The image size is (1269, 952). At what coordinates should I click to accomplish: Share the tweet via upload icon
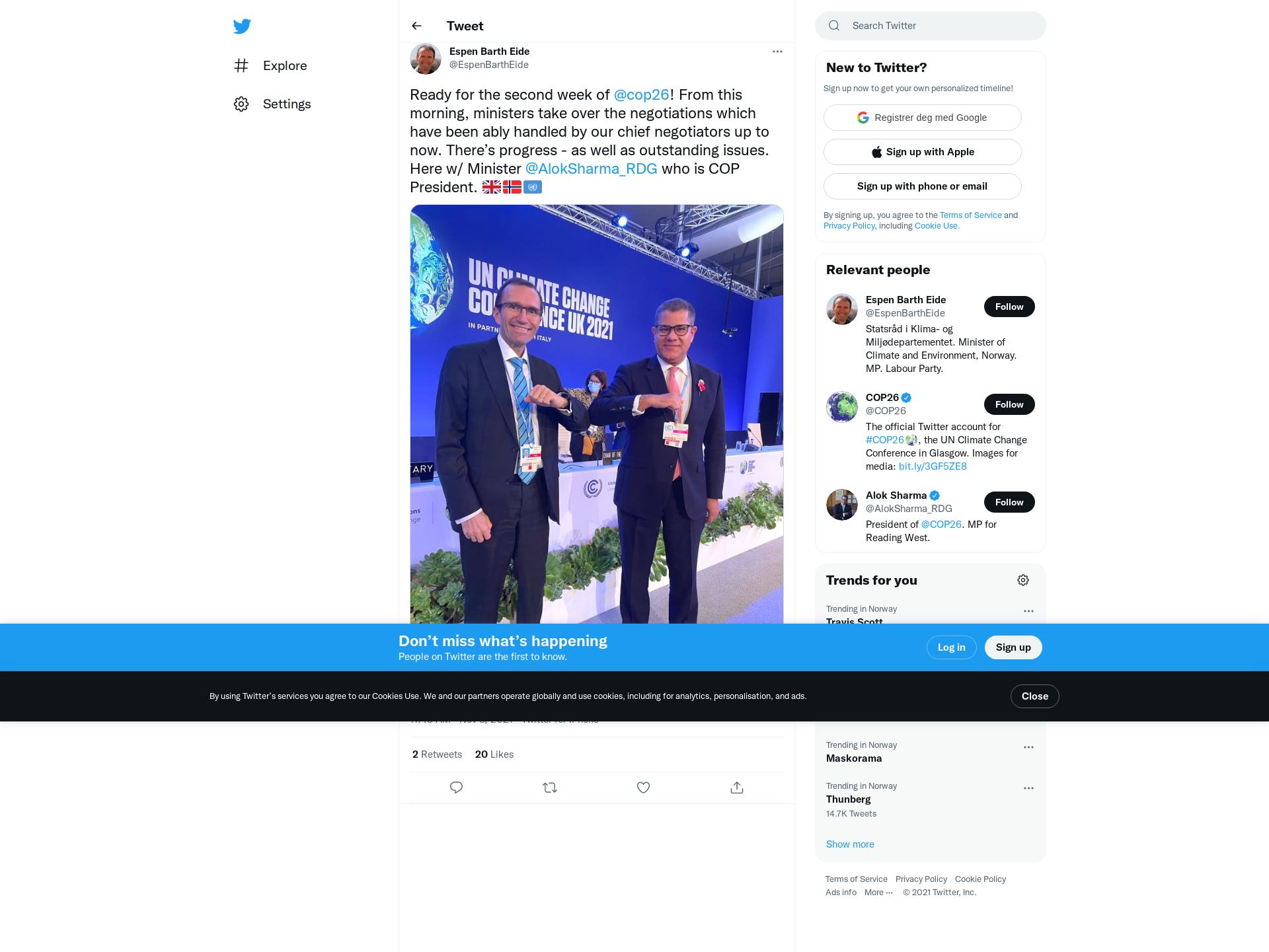737,787
